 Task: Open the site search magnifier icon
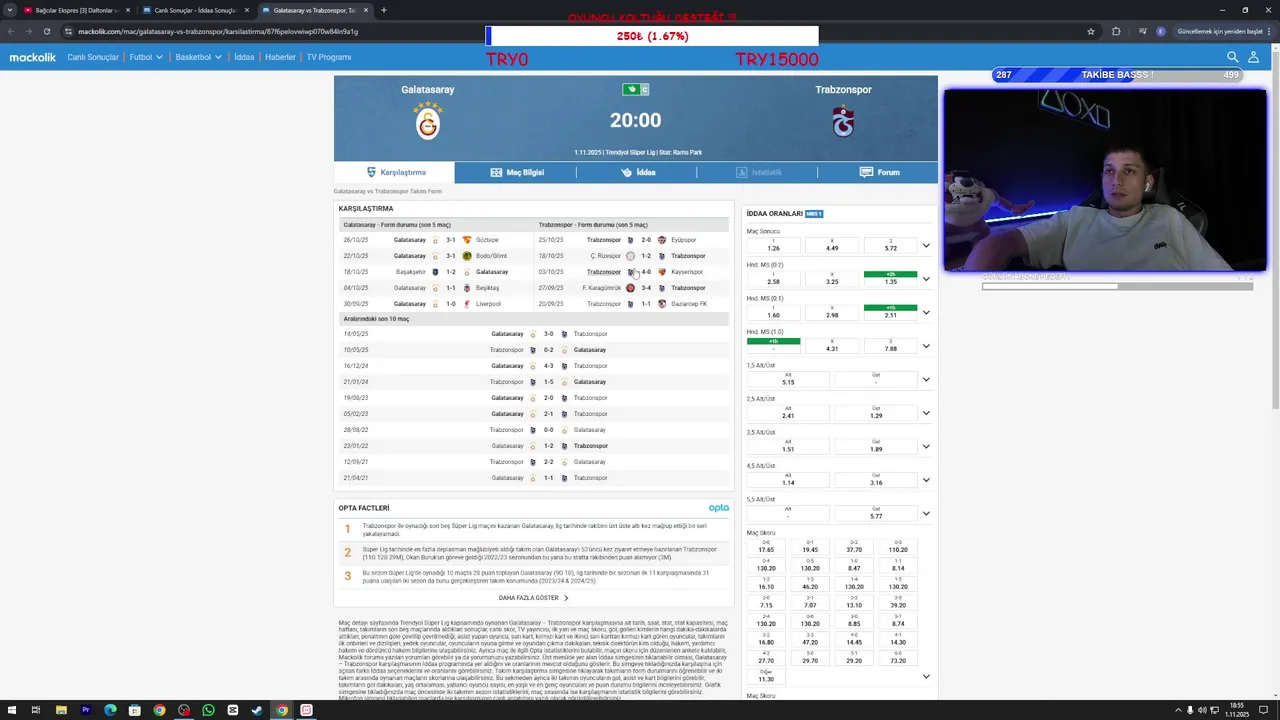1233,57
